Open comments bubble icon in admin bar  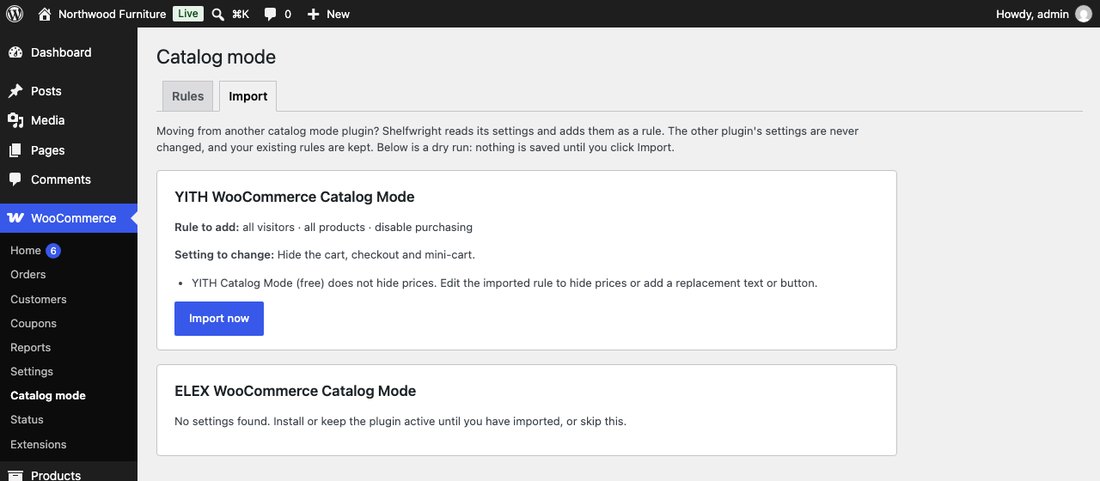pos(270,15)
